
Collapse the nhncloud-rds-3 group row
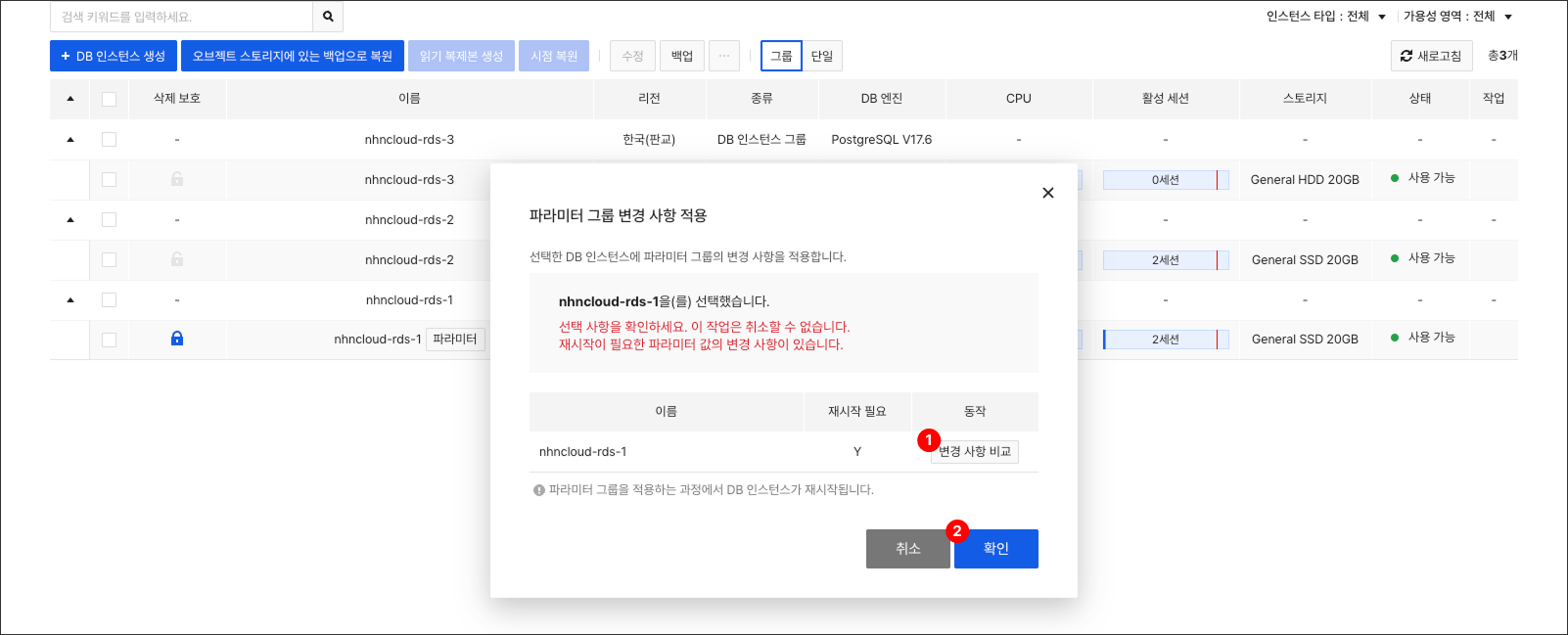click(70, 140)
